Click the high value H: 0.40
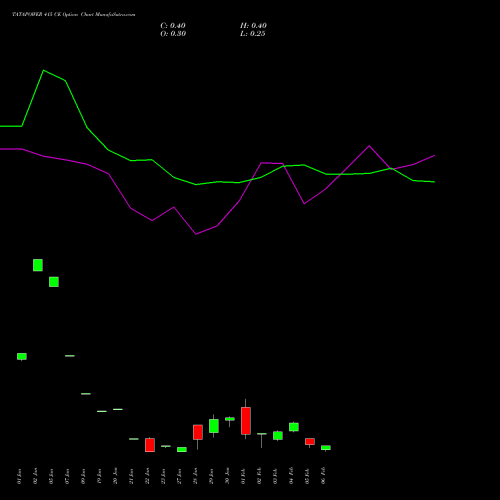 253,26
